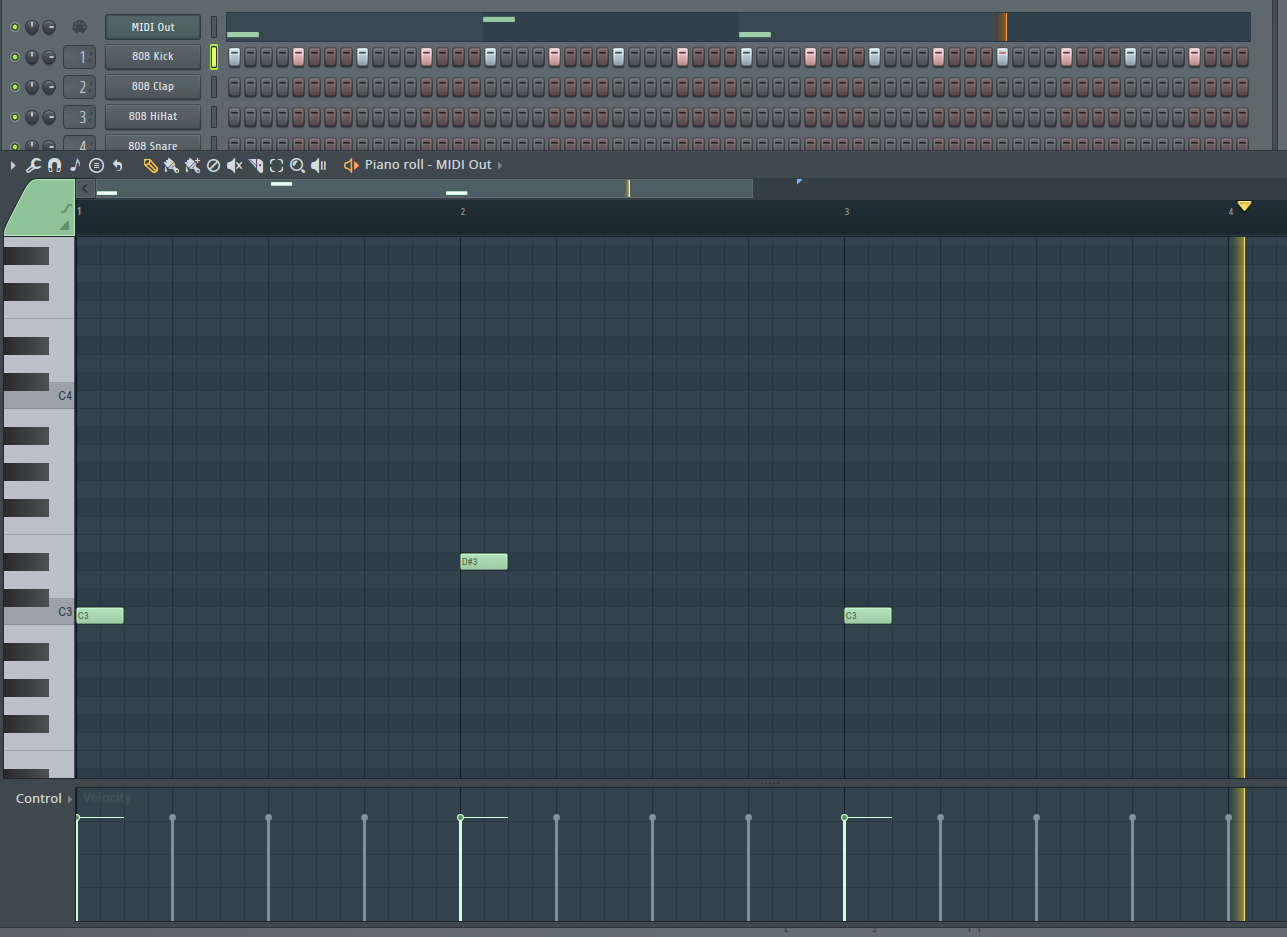Screen dimensions: 1287x937
Task: Click the yellow playhead marker on the timeline
Action: [x=1244, y=206]
